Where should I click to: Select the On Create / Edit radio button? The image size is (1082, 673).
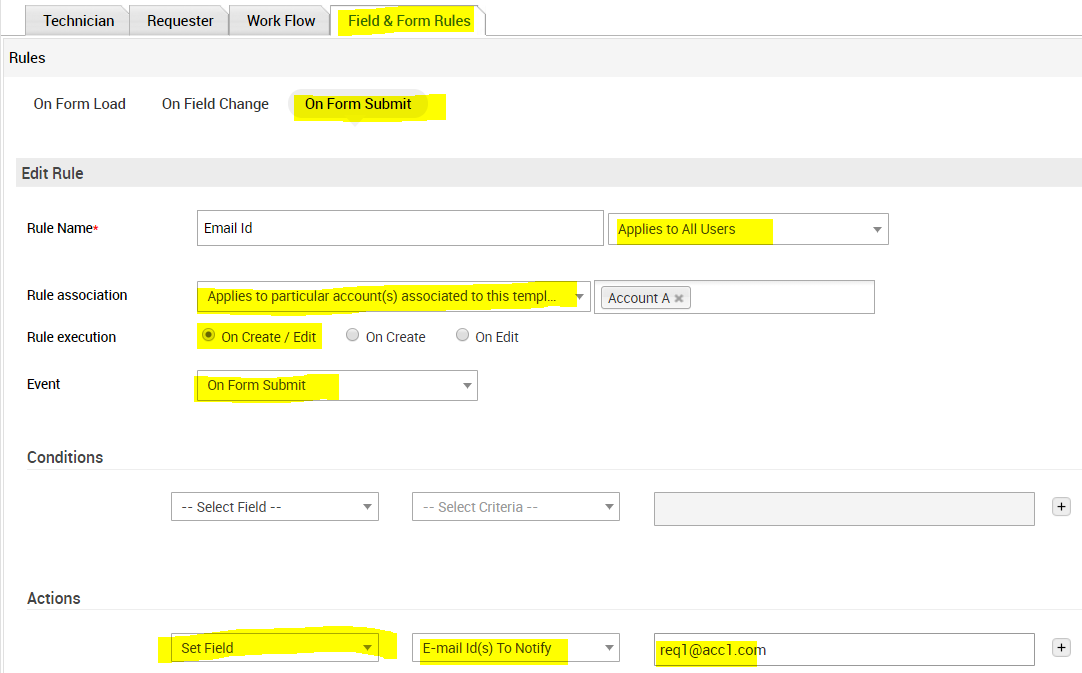click(208, 336)
